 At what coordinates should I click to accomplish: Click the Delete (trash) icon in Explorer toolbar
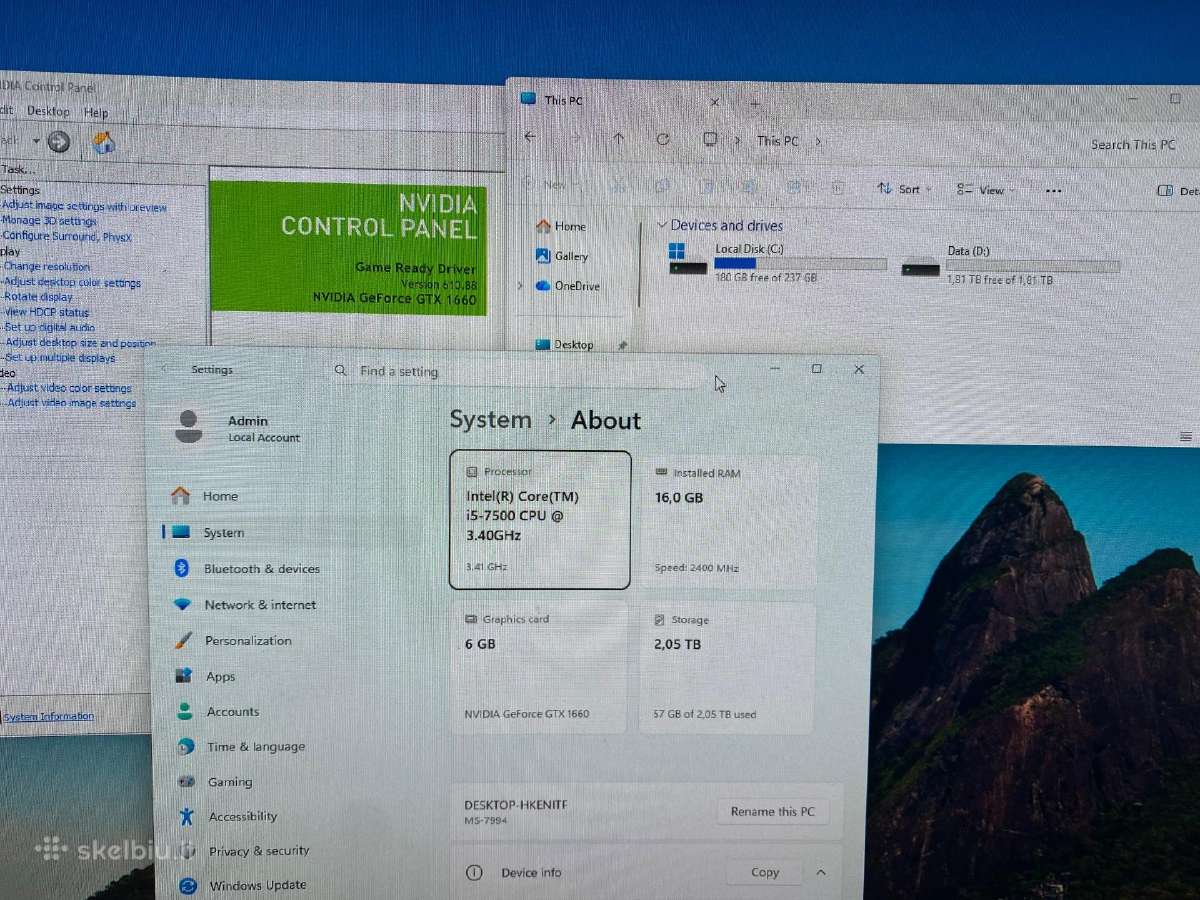(x=838, y=188)
